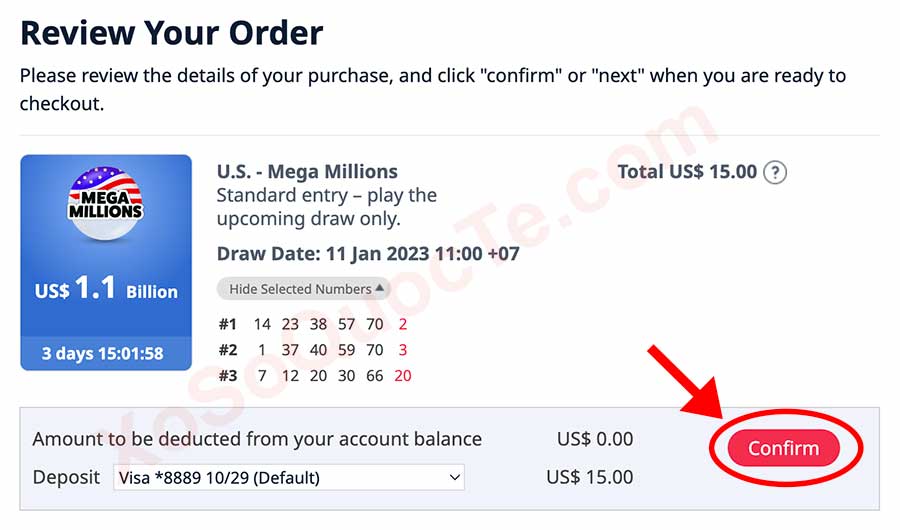
Task: Collapse the Hide Selected Numbers toggle
Action: pyautogui.click(x=303, y=289)
